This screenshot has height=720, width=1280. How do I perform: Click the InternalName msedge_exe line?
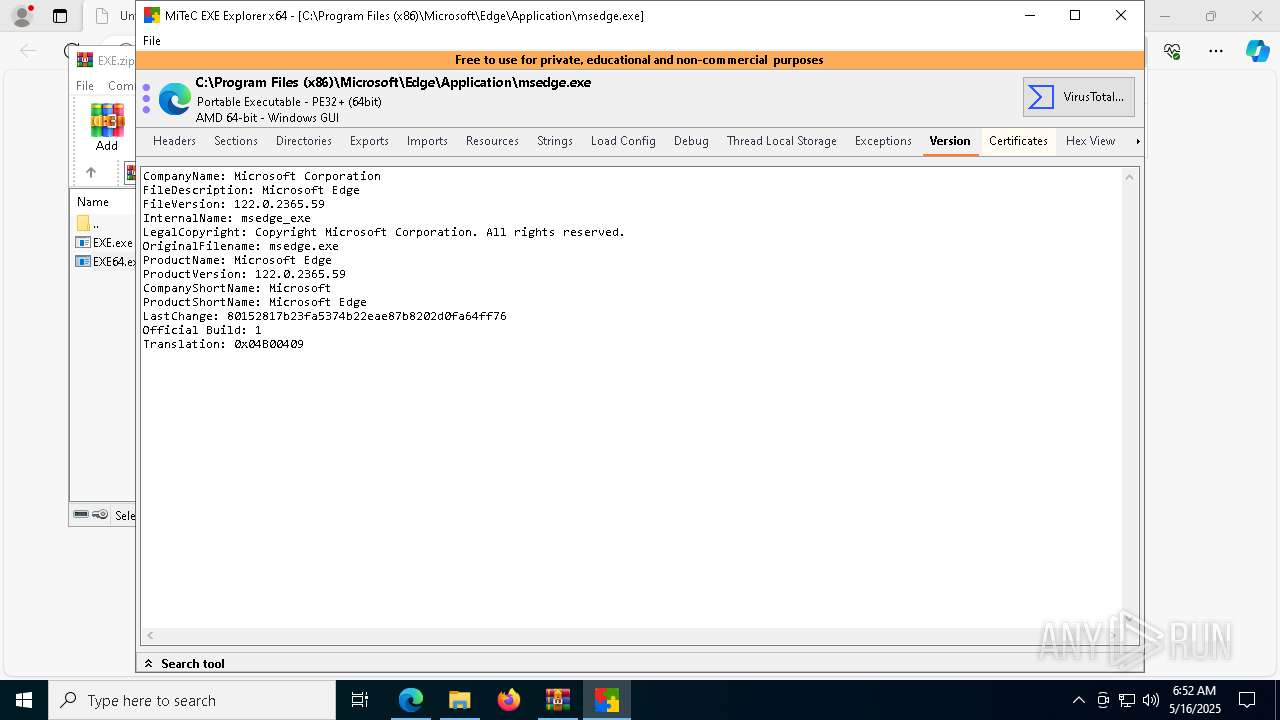coord(227,218)
